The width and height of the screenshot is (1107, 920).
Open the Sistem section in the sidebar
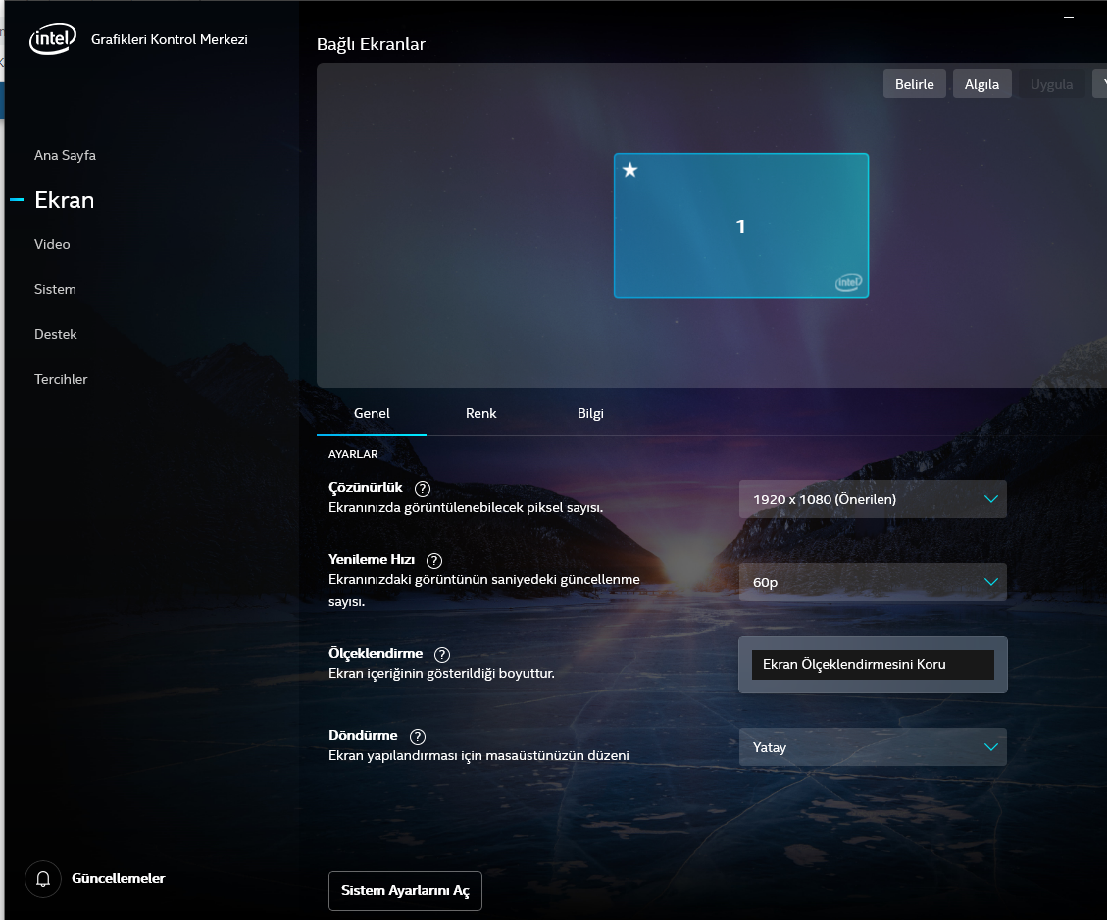point(55,289)
